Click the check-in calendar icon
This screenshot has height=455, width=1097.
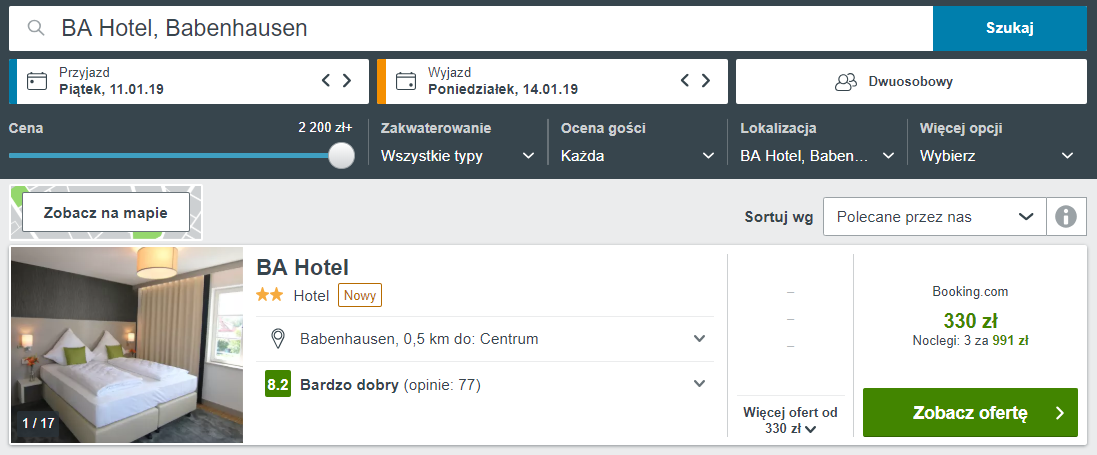[x=37, y=81]
